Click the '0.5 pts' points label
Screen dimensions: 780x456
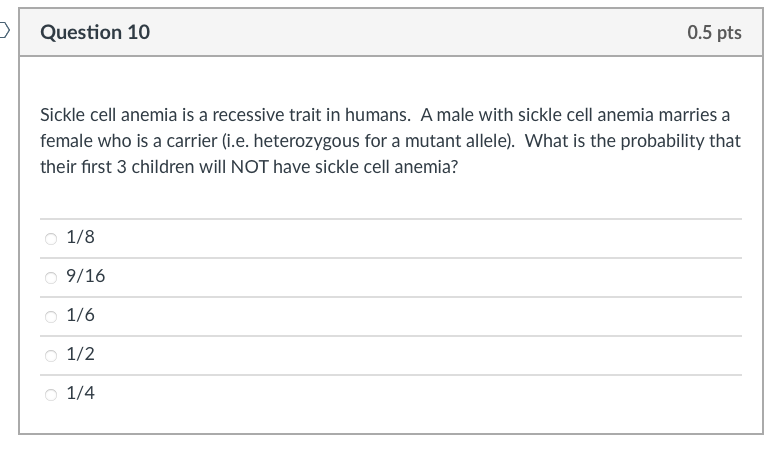coord(714,32)
